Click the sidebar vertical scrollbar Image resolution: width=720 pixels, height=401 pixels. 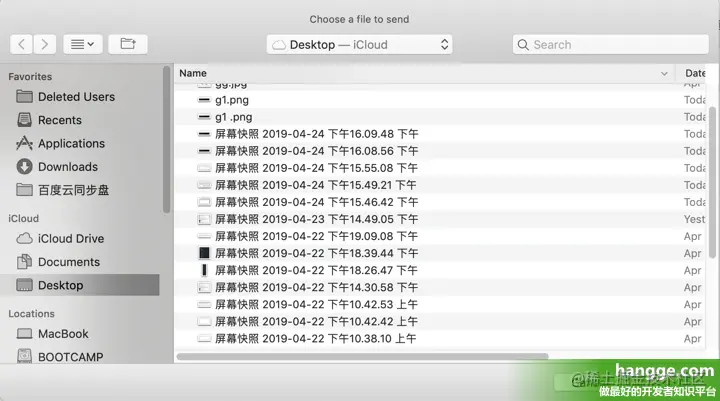(166, 140)
